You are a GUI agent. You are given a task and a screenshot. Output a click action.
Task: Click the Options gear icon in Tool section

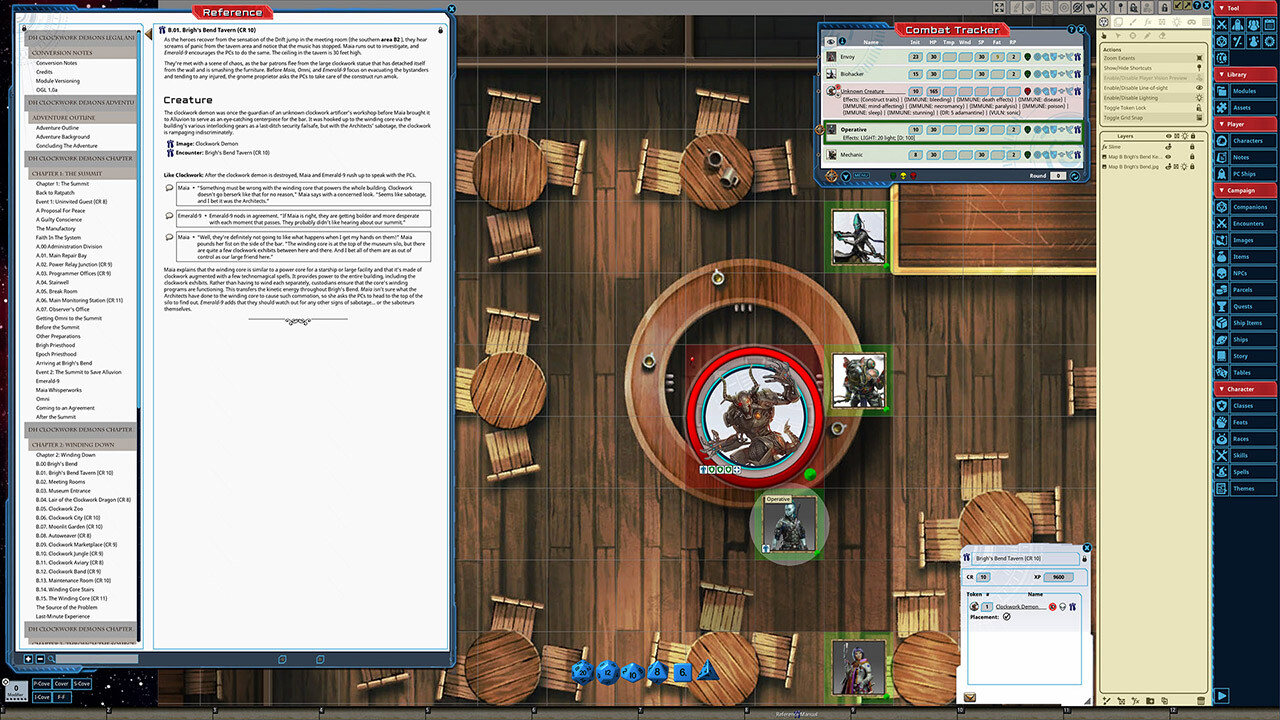[x=1268, y=41]
